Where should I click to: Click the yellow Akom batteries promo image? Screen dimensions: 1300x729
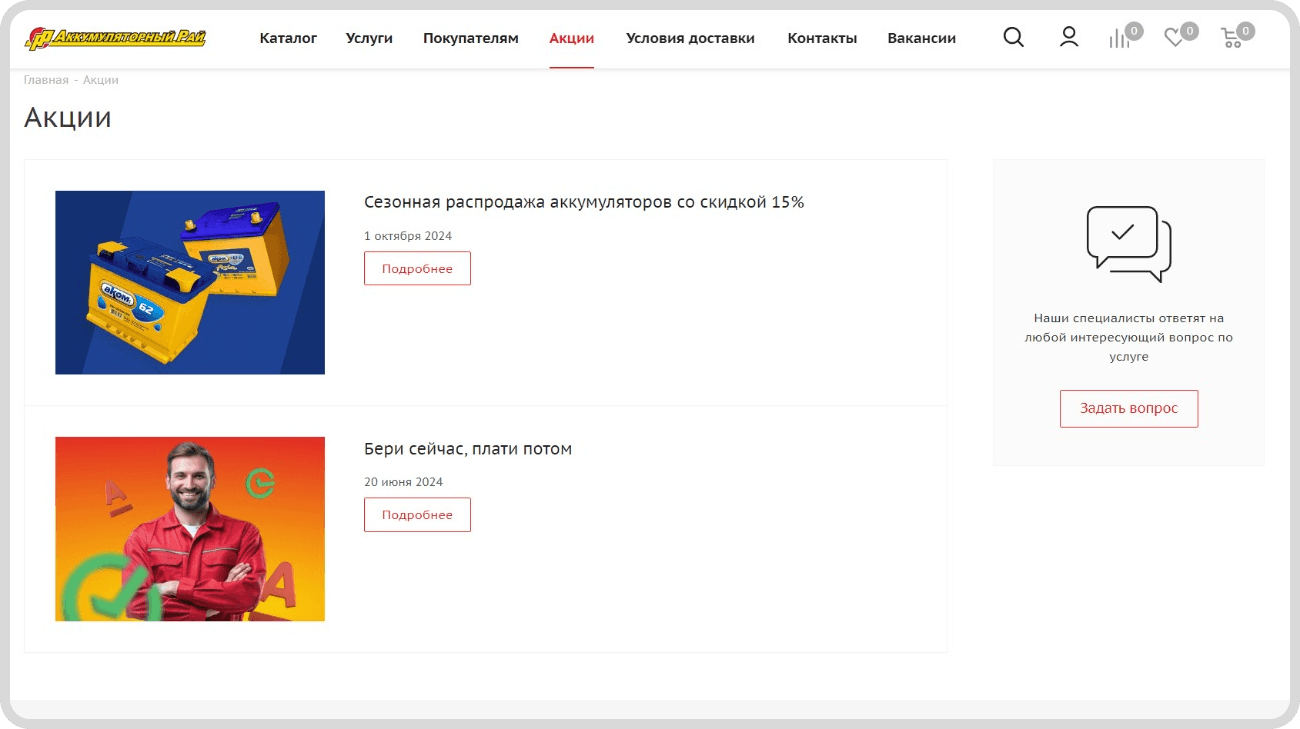pos(190,282)
